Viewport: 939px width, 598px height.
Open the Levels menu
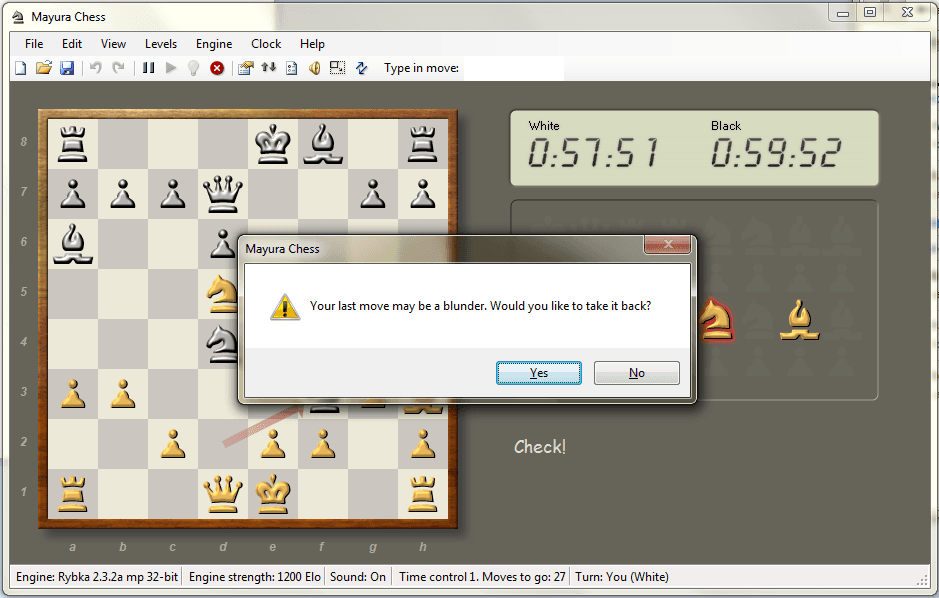tap(161, 44)
